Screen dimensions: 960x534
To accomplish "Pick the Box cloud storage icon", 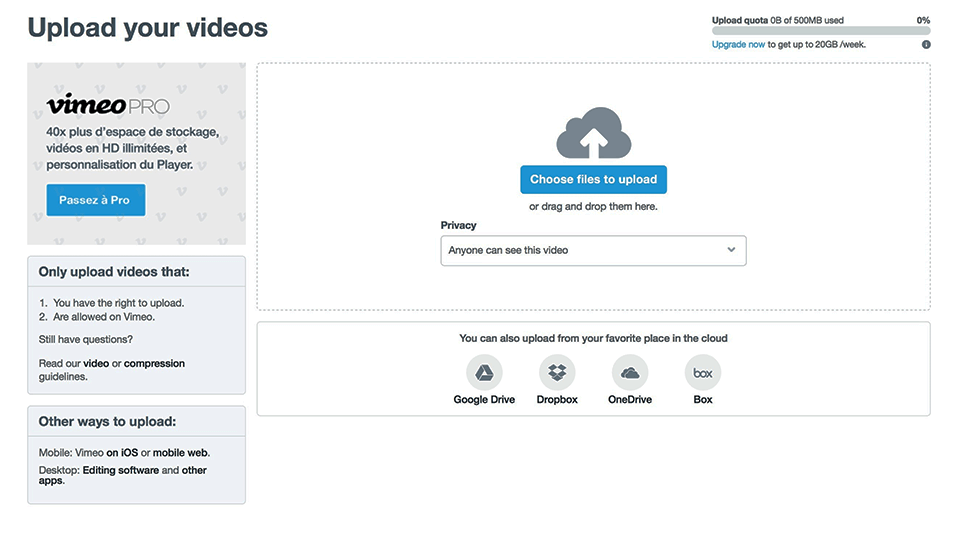I will (703, 372).
